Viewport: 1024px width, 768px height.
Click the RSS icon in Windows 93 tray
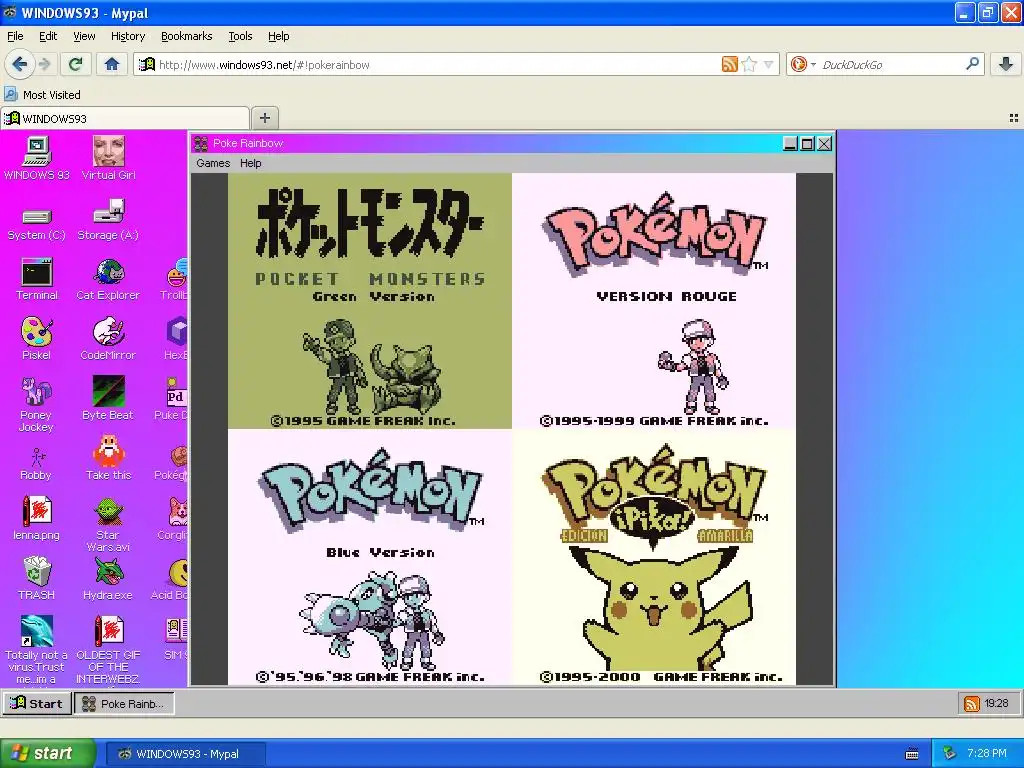tap(972, 703)
